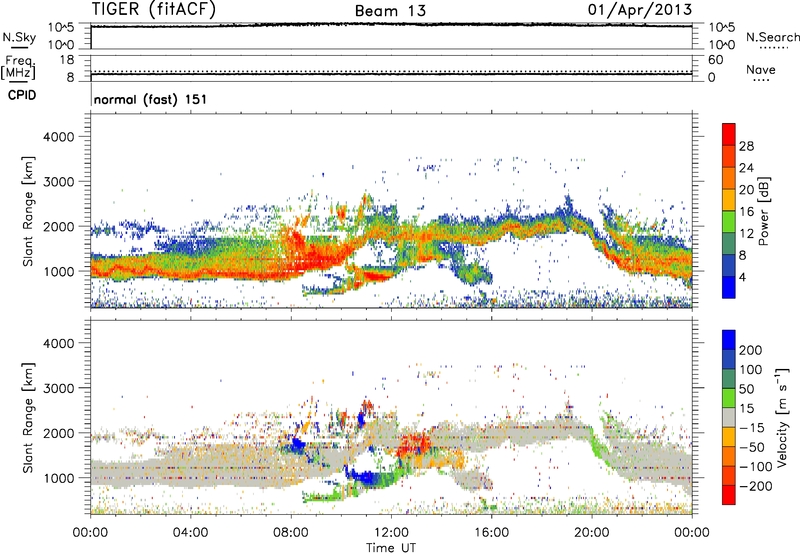Click the 'Freq. [MHz]' axis label
Viewport: 800px width, 554px height.
click(x=18, y=68)
